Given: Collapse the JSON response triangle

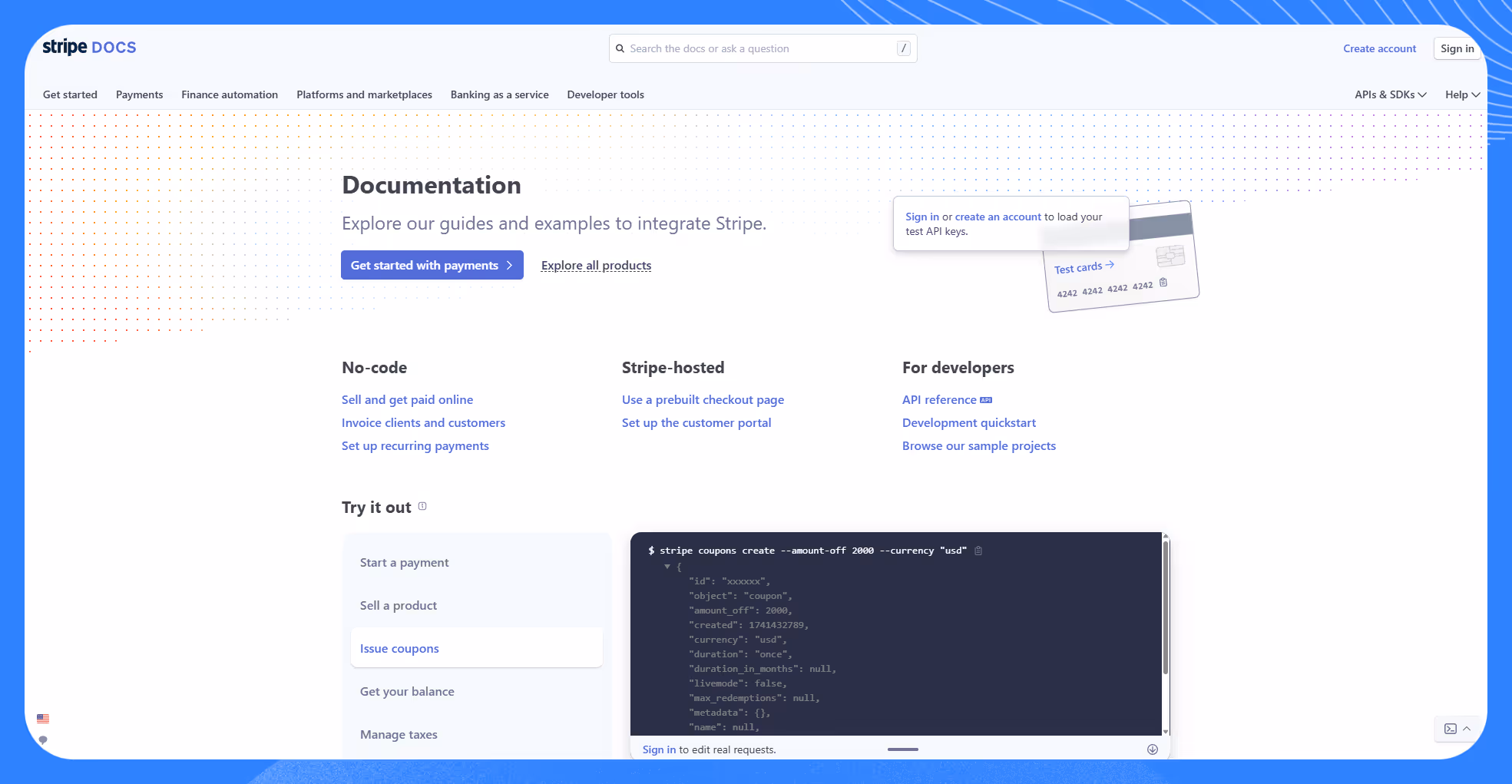Looking at the screenshot, I should pos(667,566).
